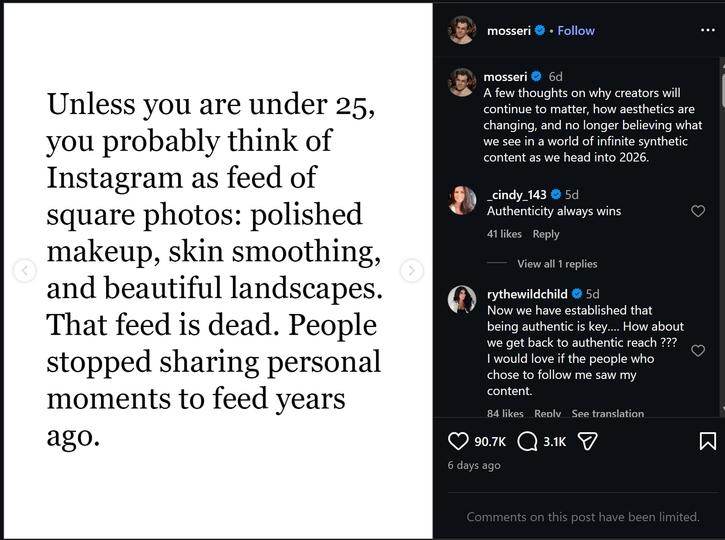
Task: Open _cindy_143's profile avatar
Action: pyautogui.click(x=462, y=200)
